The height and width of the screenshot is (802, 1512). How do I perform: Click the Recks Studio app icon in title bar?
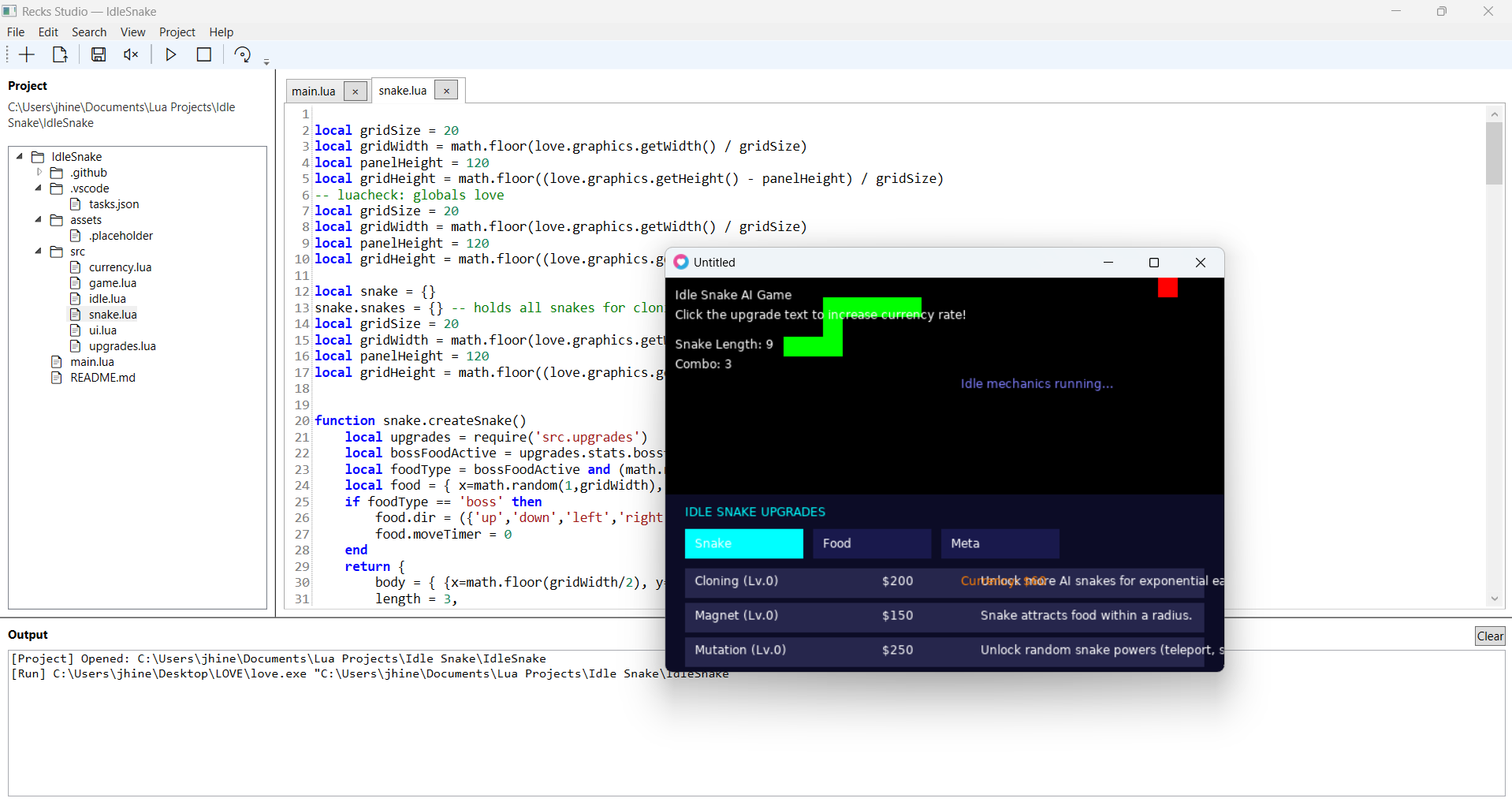click(x=9, y=11)
